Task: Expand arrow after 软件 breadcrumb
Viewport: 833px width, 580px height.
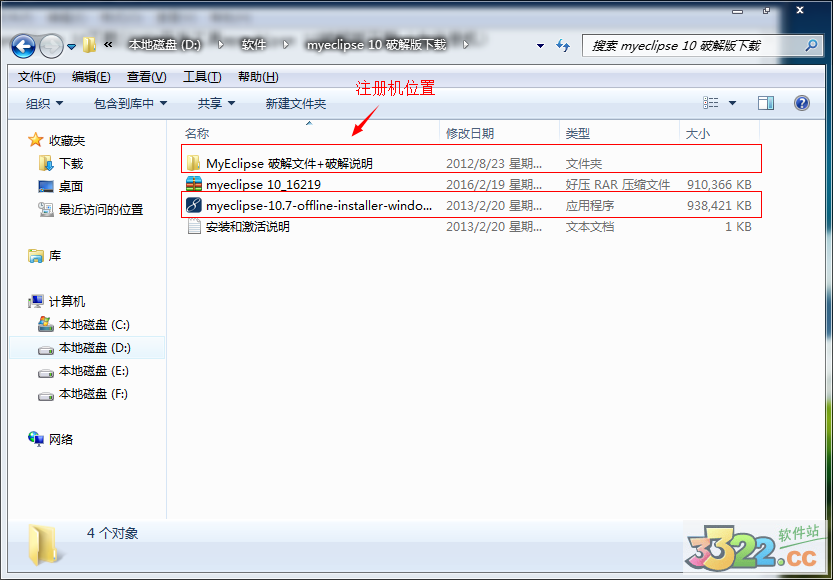Action: 286,45
